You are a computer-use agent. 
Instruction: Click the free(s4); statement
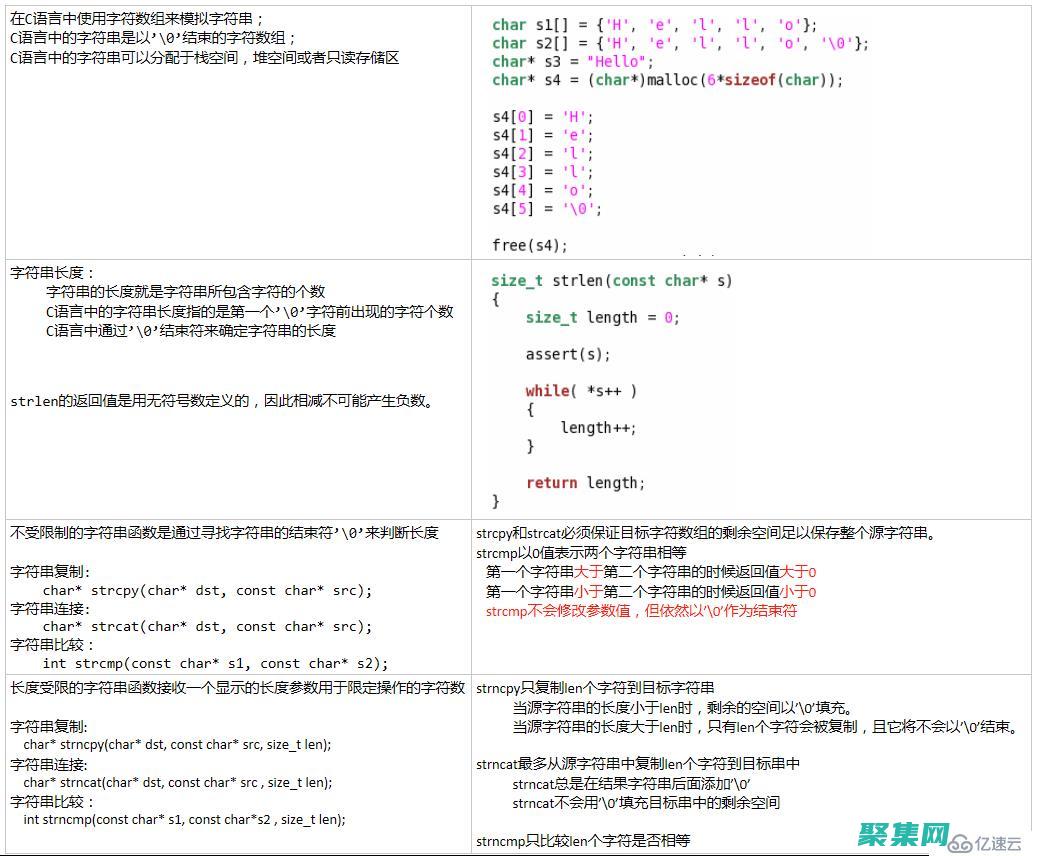[x=529, y=245]
